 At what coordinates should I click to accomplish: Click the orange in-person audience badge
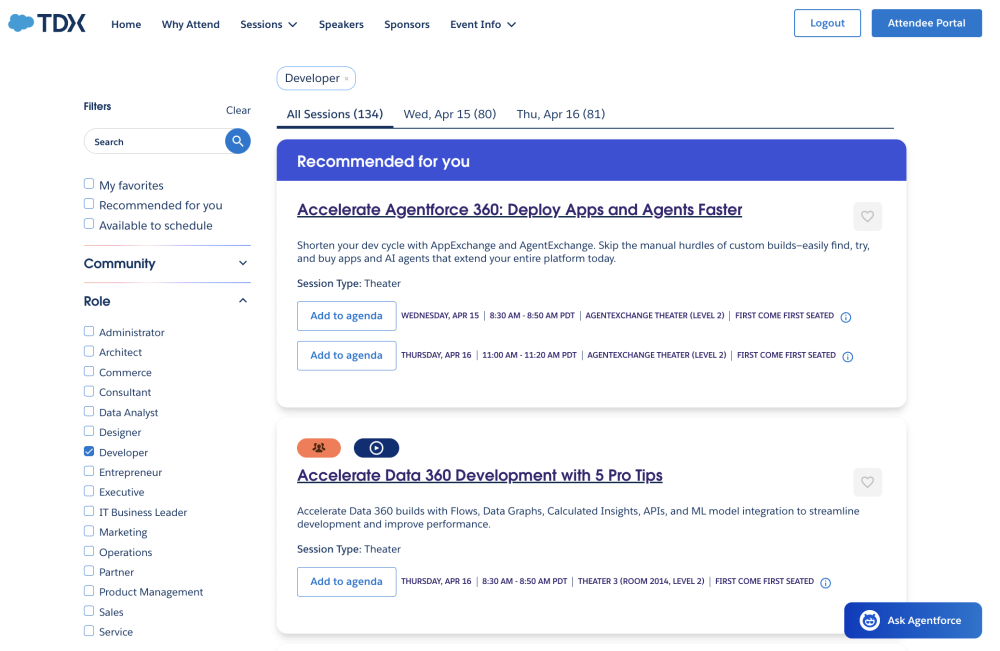click(318, 447)
